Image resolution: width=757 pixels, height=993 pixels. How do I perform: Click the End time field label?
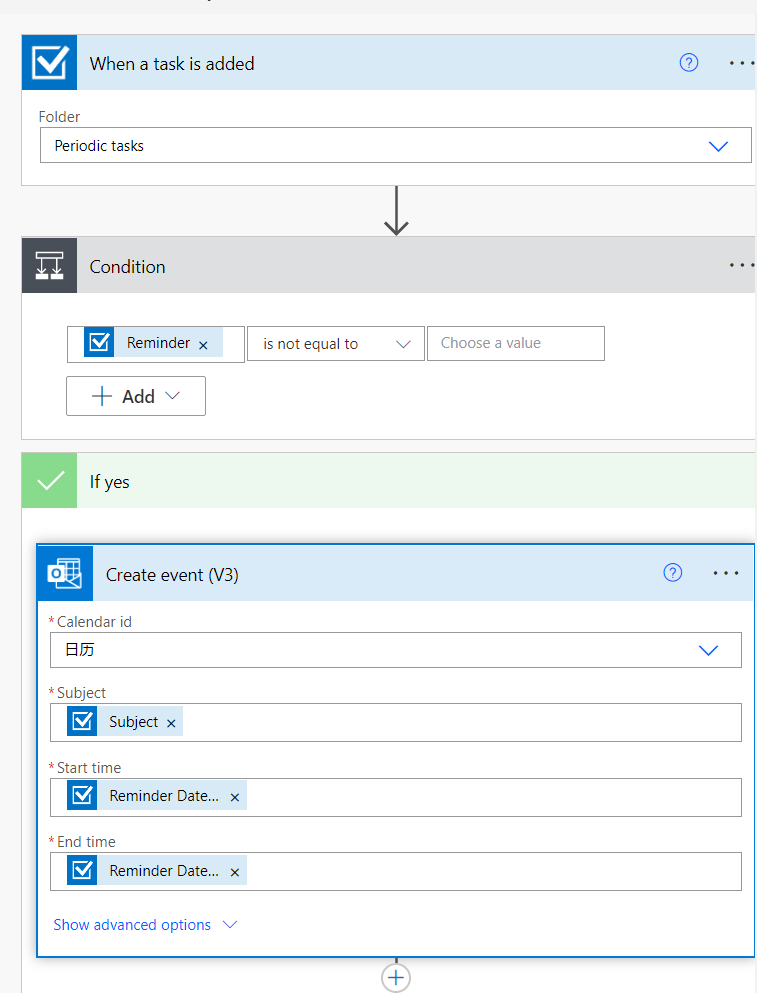pos(86,842)
